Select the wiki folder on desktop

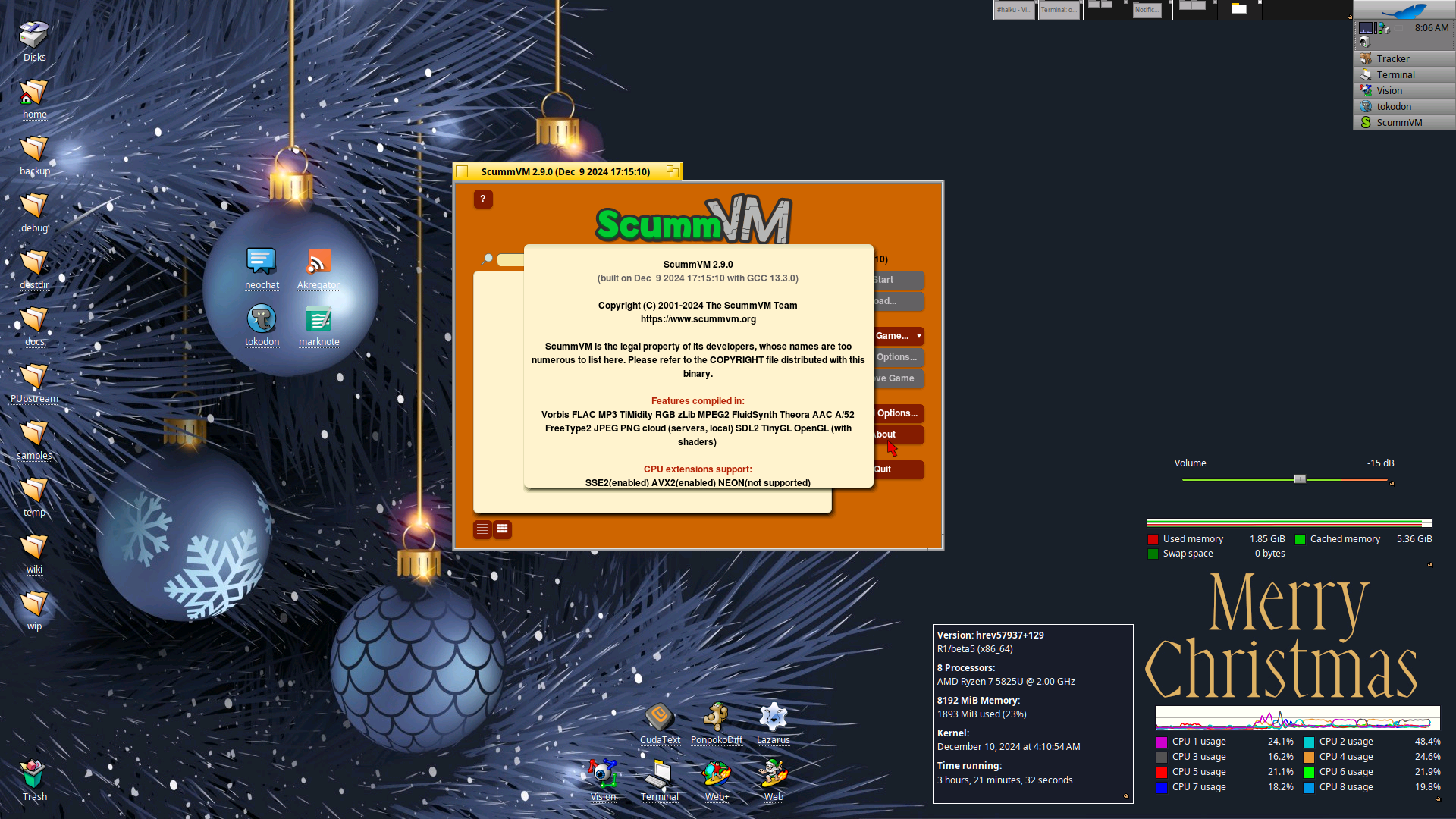click(34, 554)
